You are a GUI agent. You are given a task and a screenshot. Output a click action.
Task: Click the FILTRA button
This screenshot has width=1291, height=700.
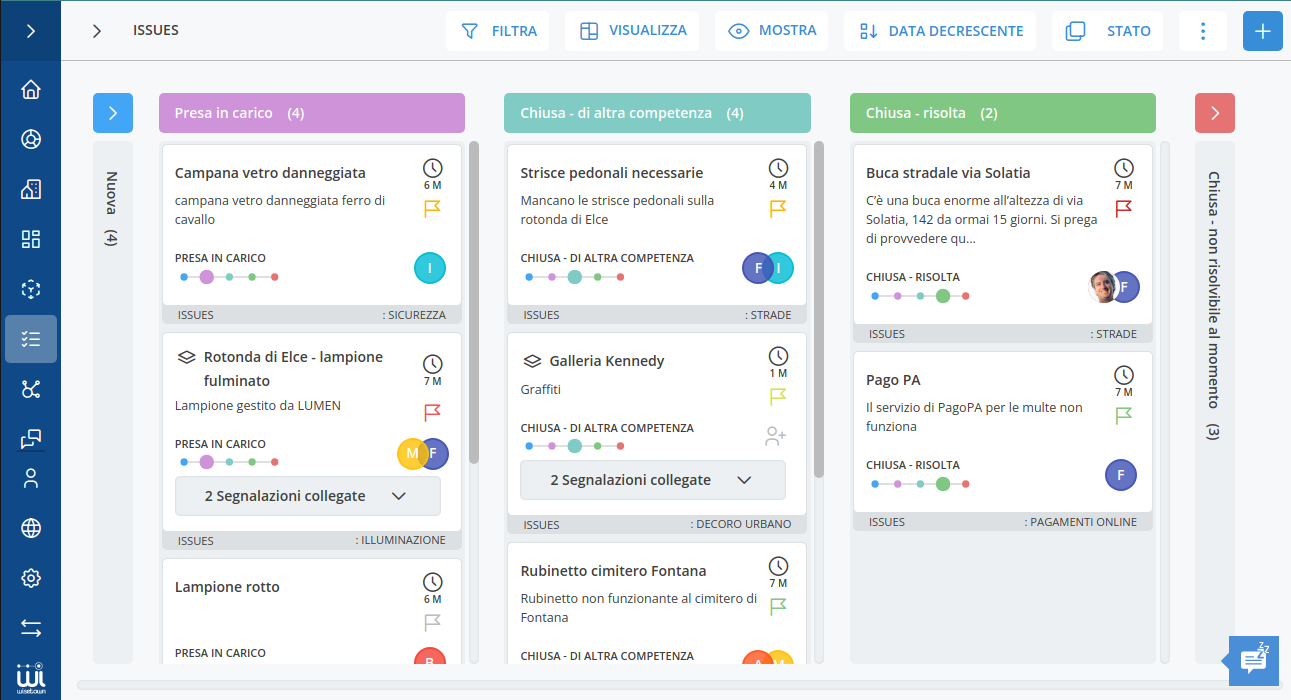point(497,31)
